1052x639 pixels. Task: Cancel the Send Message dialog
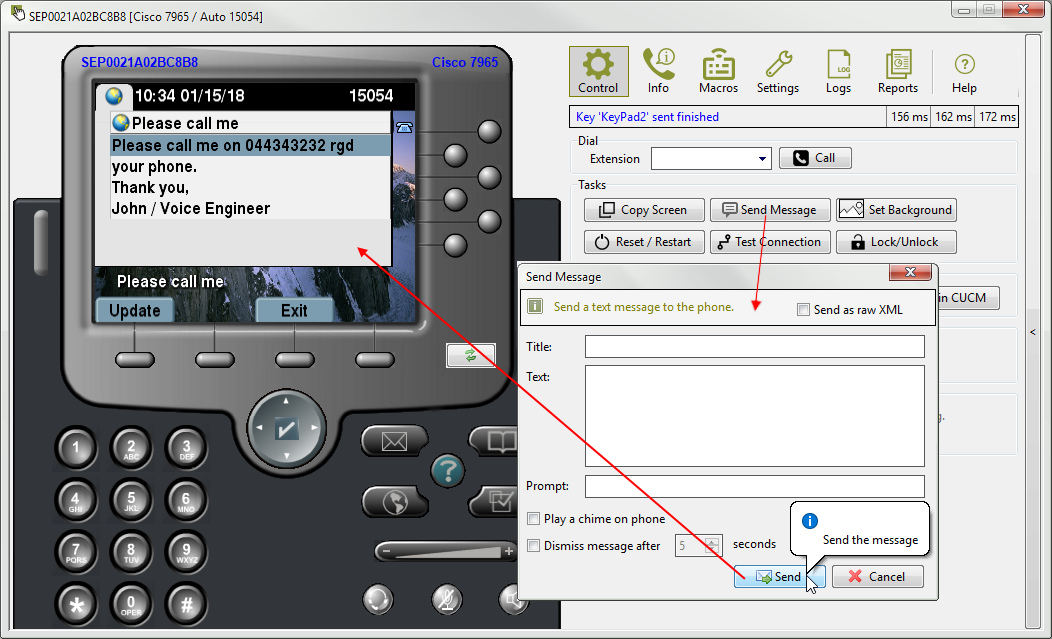[878, 577]
